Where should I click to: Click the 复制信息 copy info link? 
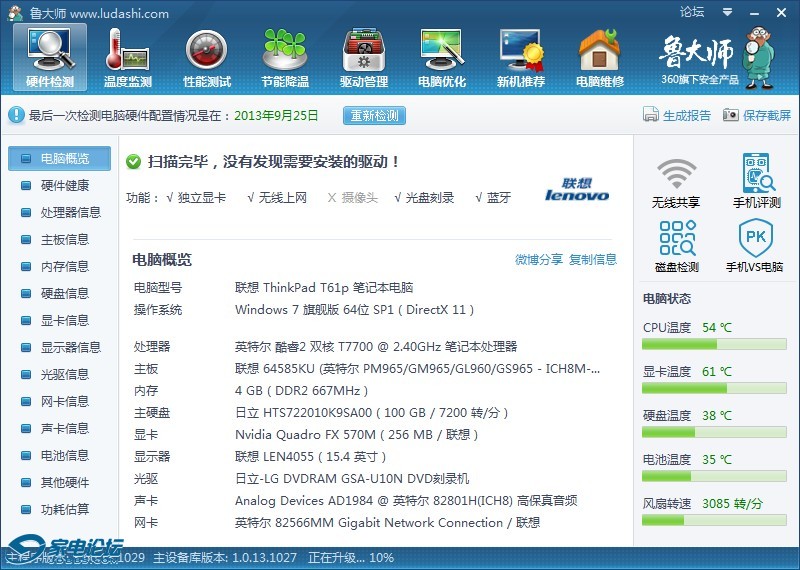pyautogui.click(x=593, y=259)
